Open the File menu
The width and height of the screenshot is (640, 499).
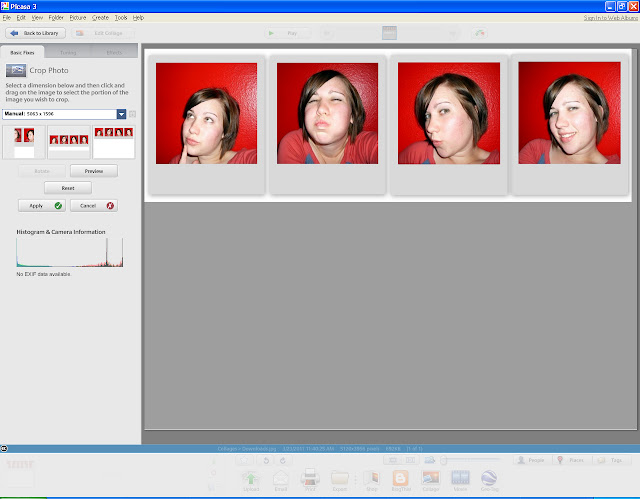[7, 18]
